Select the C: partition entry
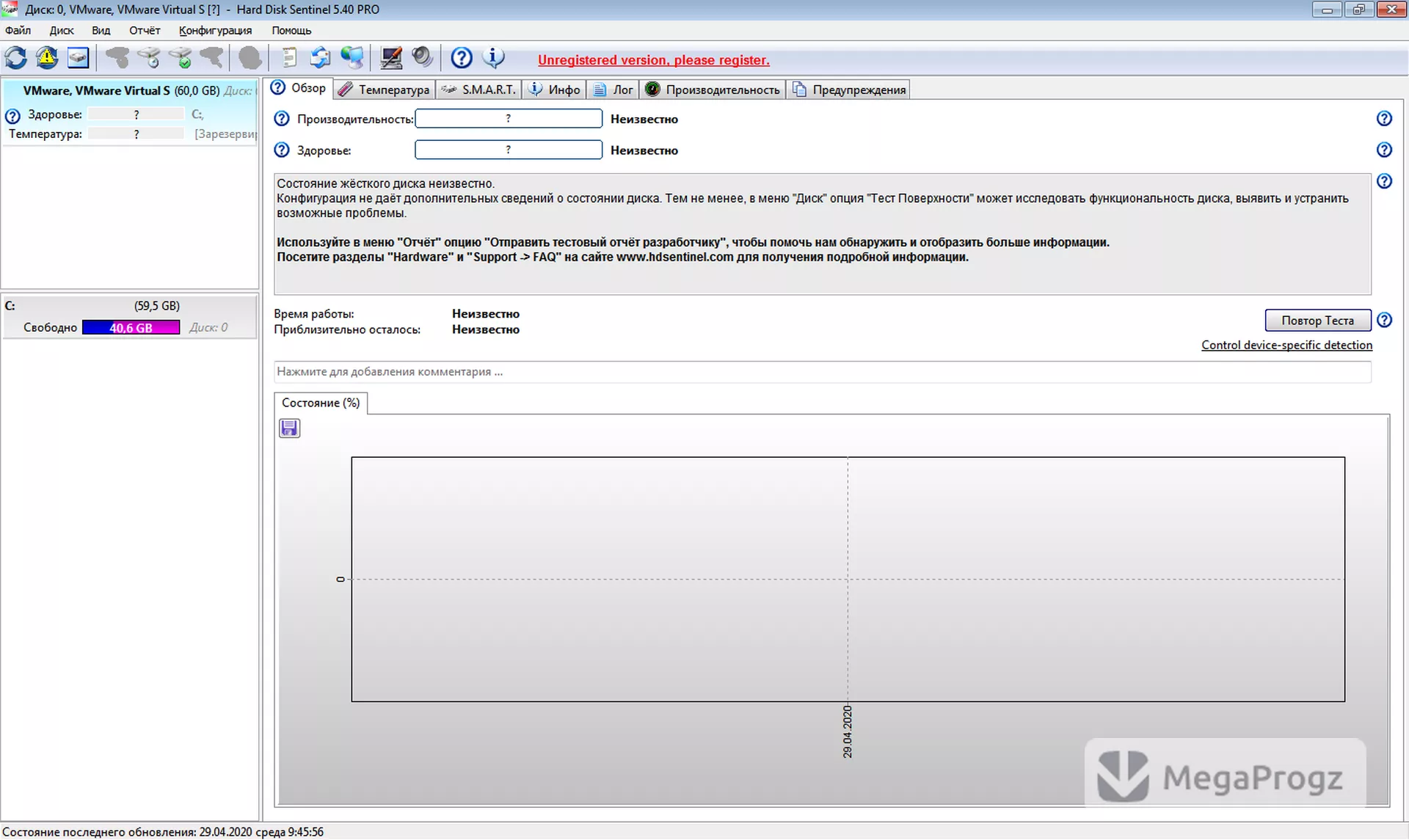Image resolution: width=1409 pixels, height=840 pixels. [x=130, y=317]
